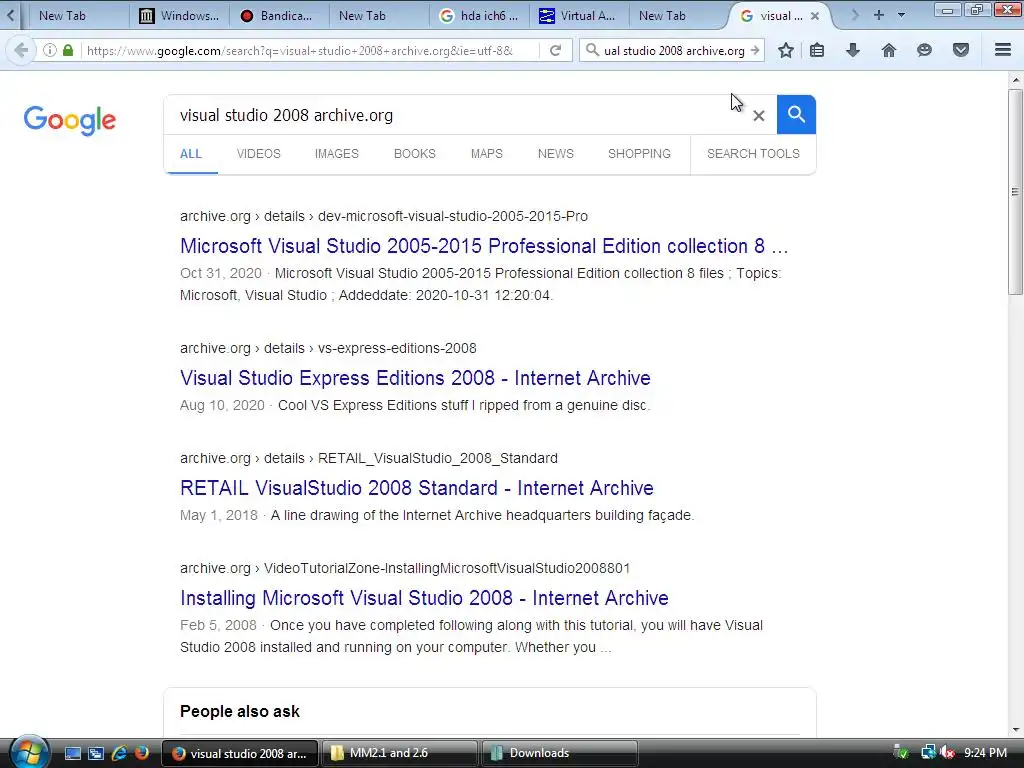Click the People also ask heading

tap(240, 711)
